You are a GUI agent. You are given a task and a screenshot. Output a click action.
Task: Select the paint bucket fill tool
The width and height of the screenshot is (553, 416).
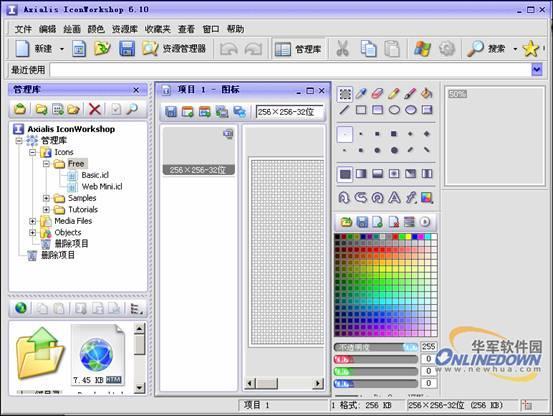coord(427,93)
